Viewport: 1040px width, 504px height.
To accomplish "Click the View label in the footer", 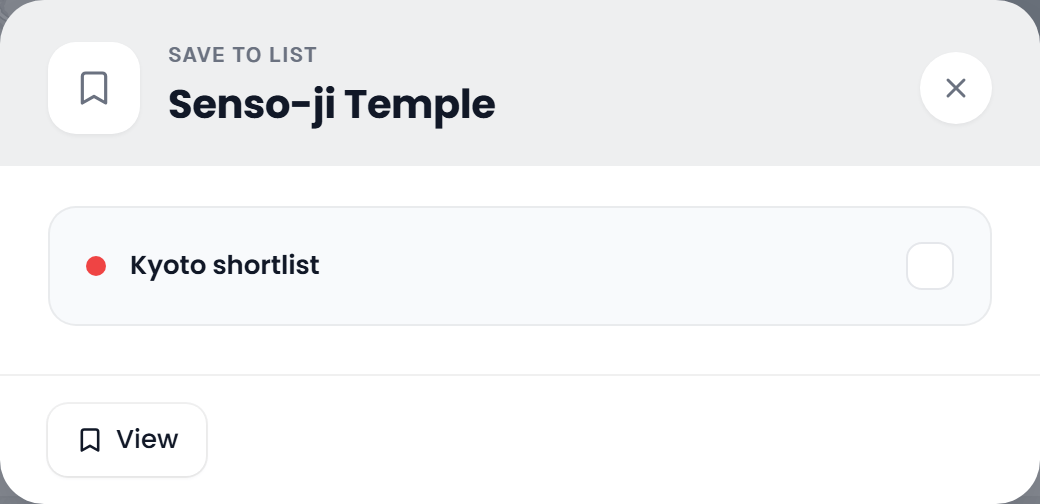I will [147, 439].
